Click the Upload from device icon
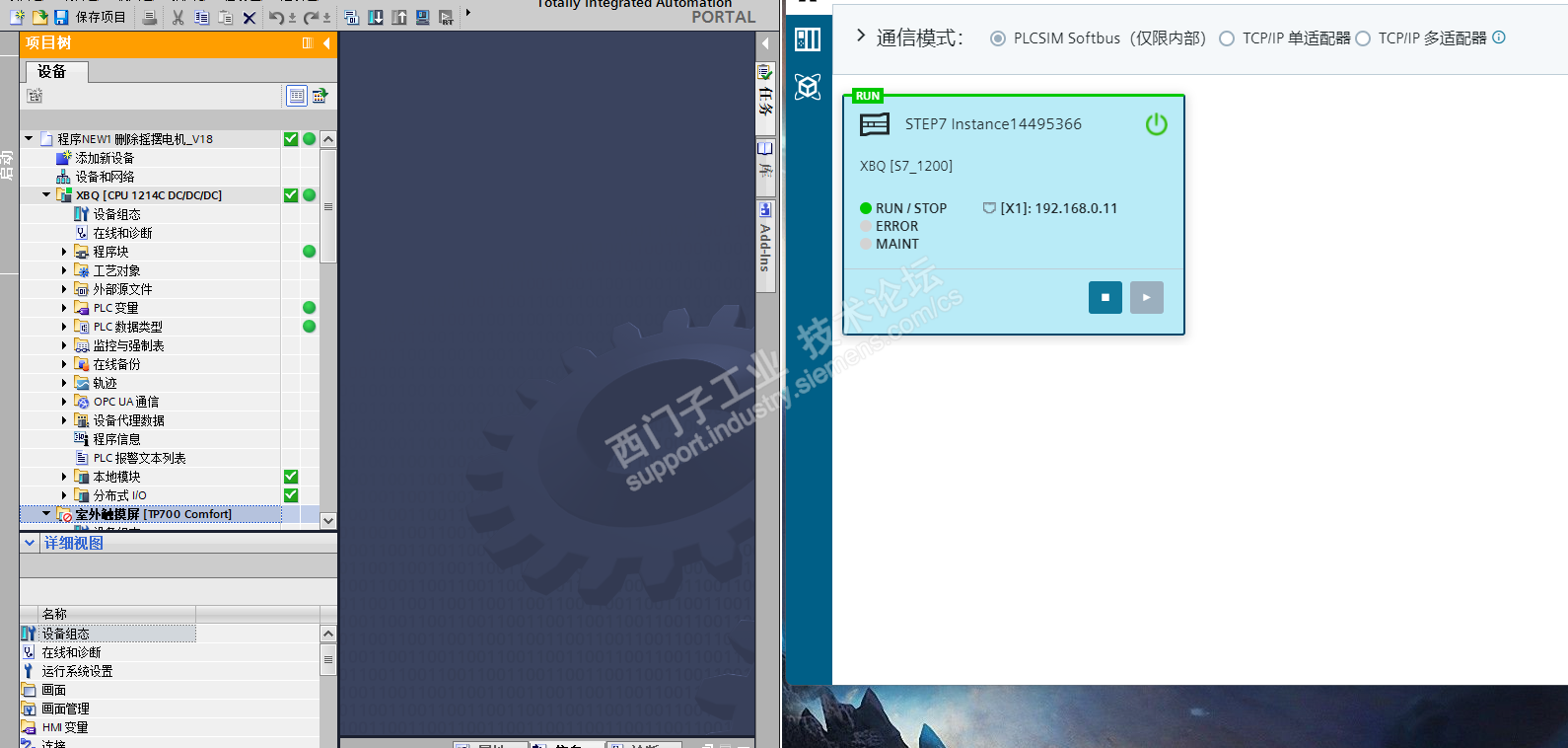The height and width of the screenshot is (748, 1568). [x=399, y=17]
